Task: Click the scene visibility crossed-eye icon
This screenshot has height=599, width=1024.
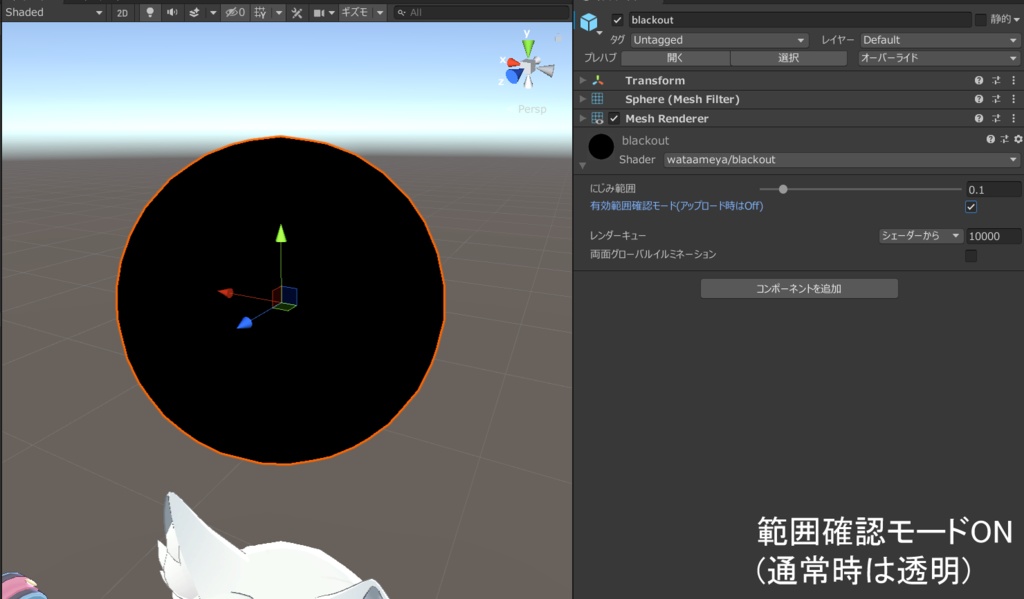Action: tap(230, 11)
